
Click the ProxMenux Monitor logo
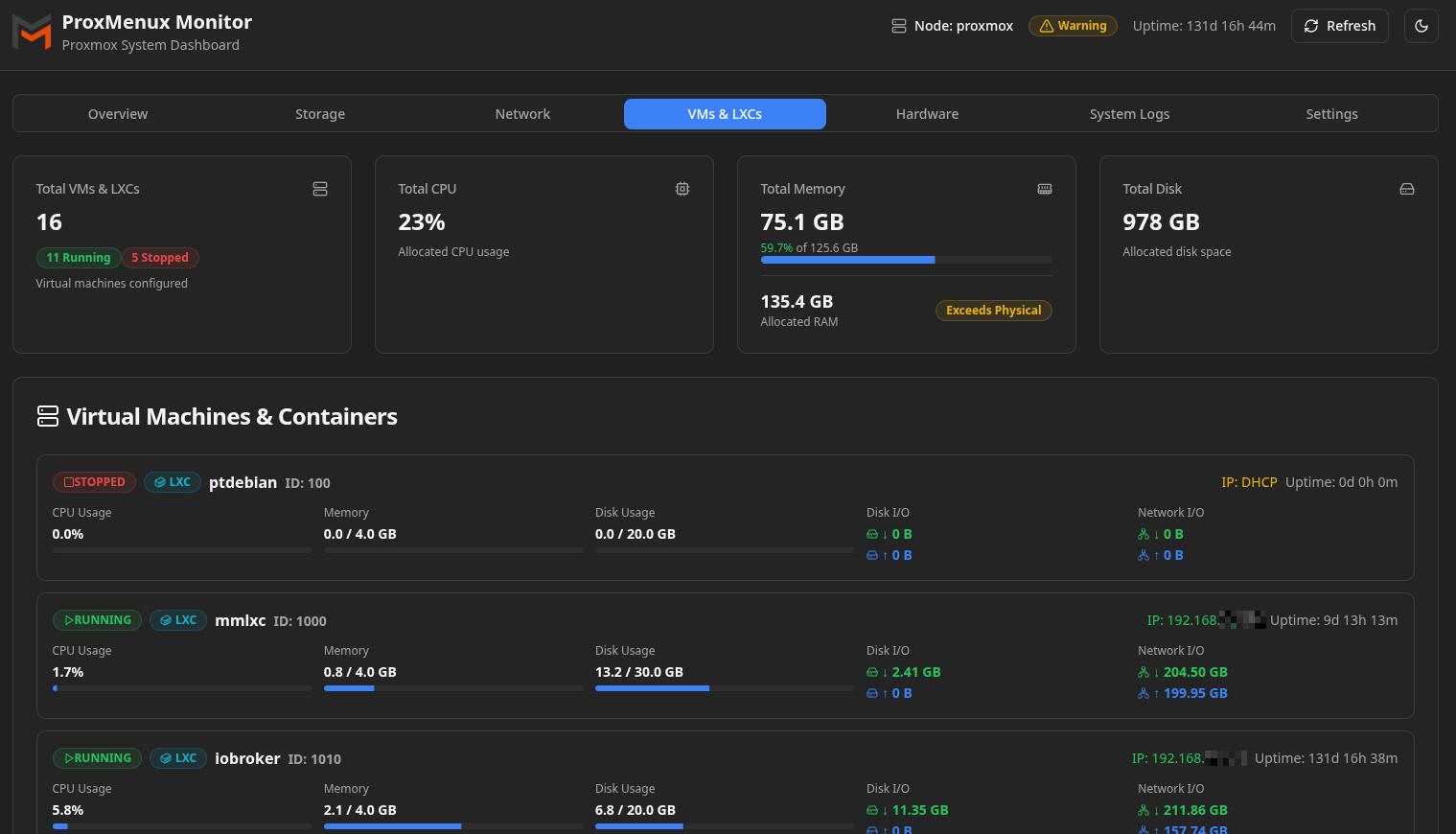[32, 32]
